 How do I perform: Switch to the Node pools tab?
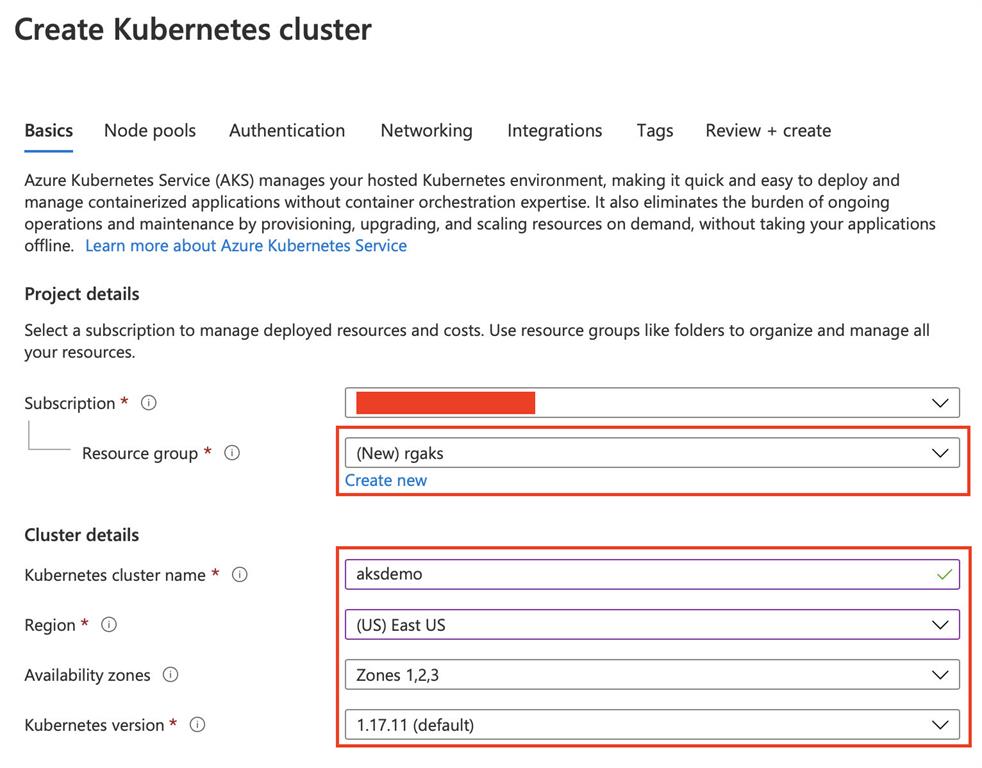(150, 131)
